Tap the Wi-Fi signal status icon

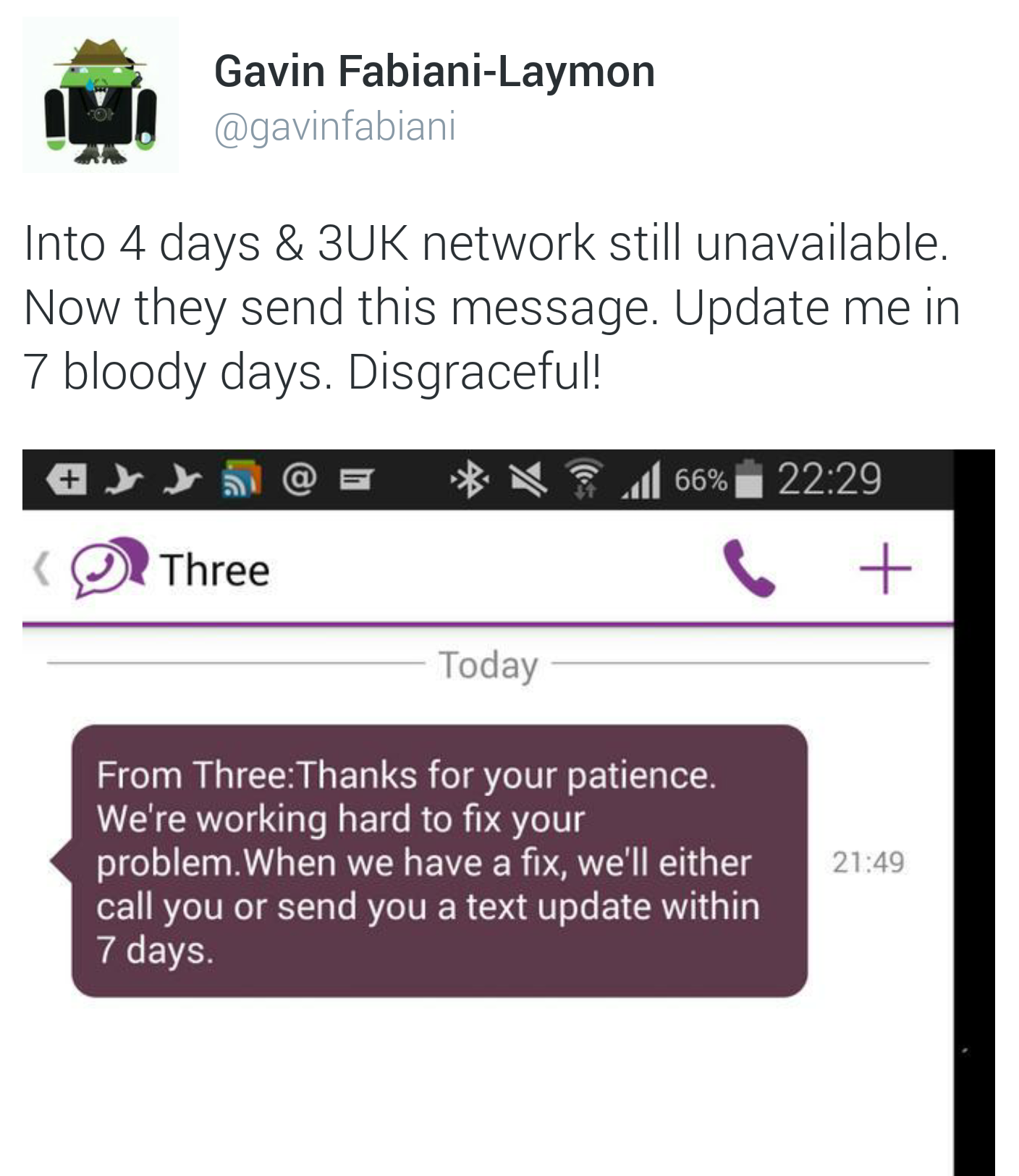click(x=585, y=479)
